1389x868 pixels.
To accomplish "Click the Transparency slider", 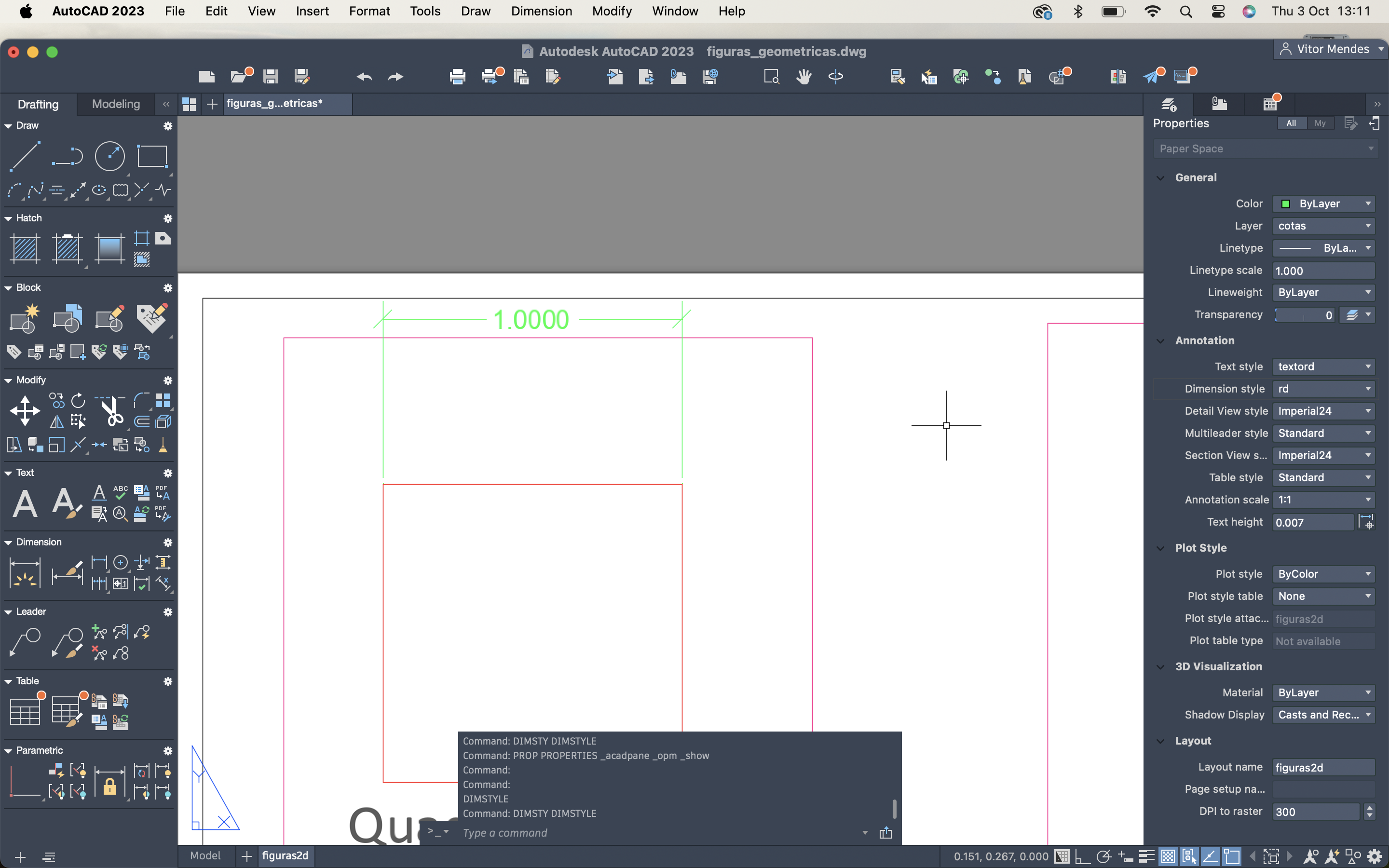I will [x=1304, y=314].
